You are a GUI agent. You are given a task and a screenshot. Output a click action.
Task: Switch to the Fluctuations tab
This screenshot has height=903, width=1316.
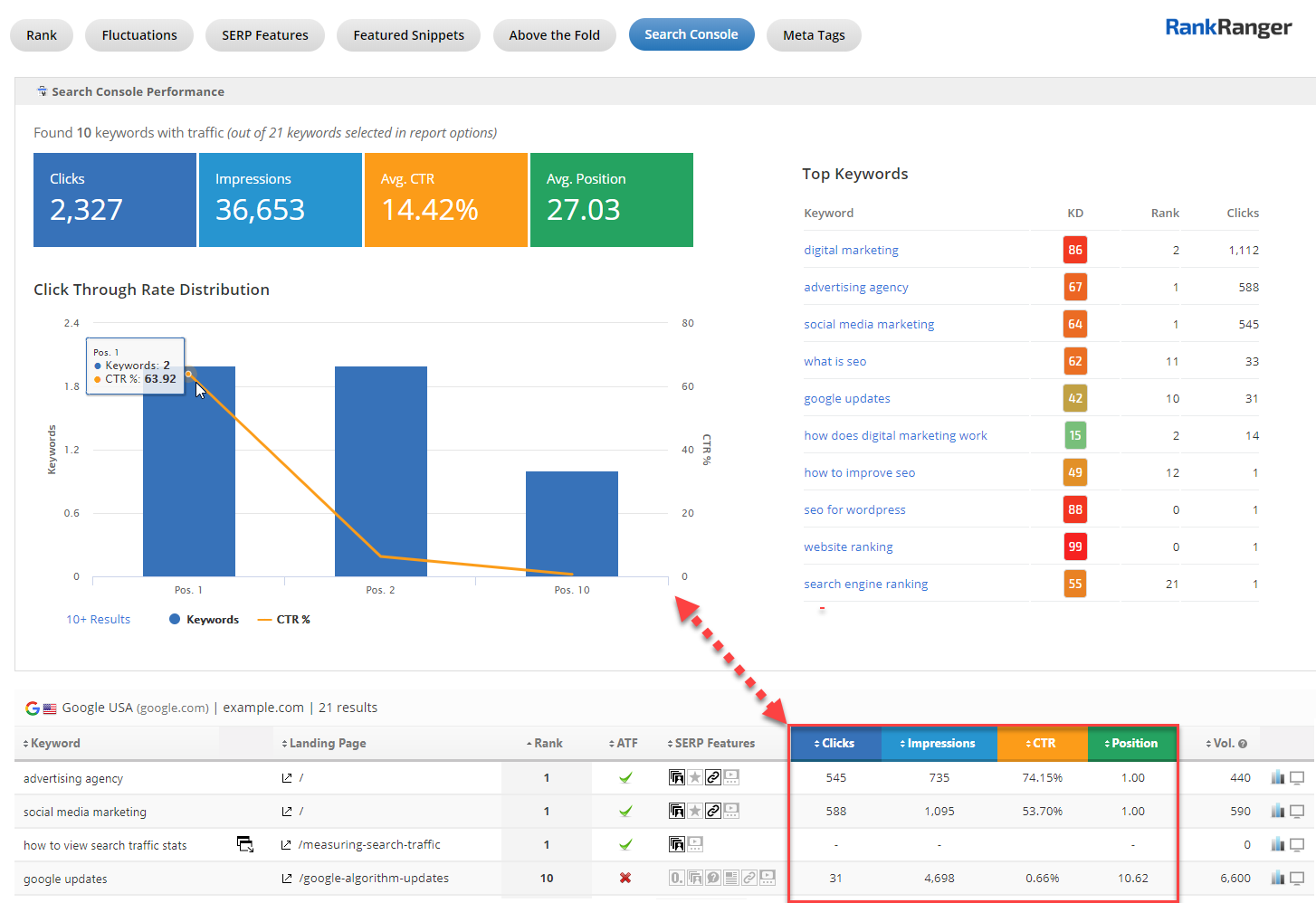(139, 35)
